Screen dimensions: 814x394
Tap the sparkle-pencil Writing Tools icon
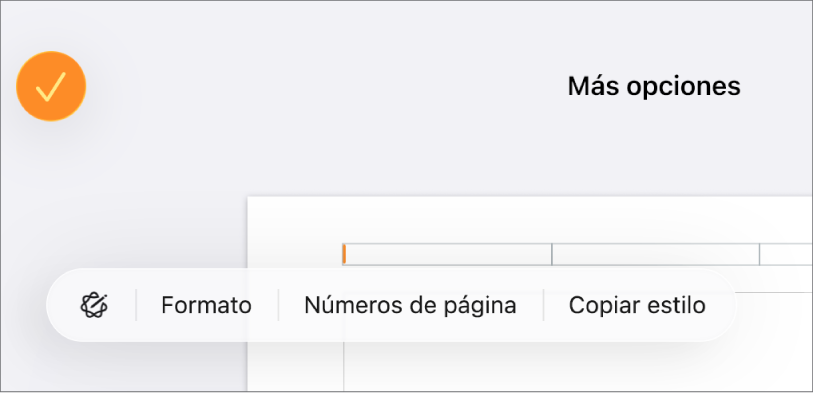pyautogui.click(x=94, y=305)
